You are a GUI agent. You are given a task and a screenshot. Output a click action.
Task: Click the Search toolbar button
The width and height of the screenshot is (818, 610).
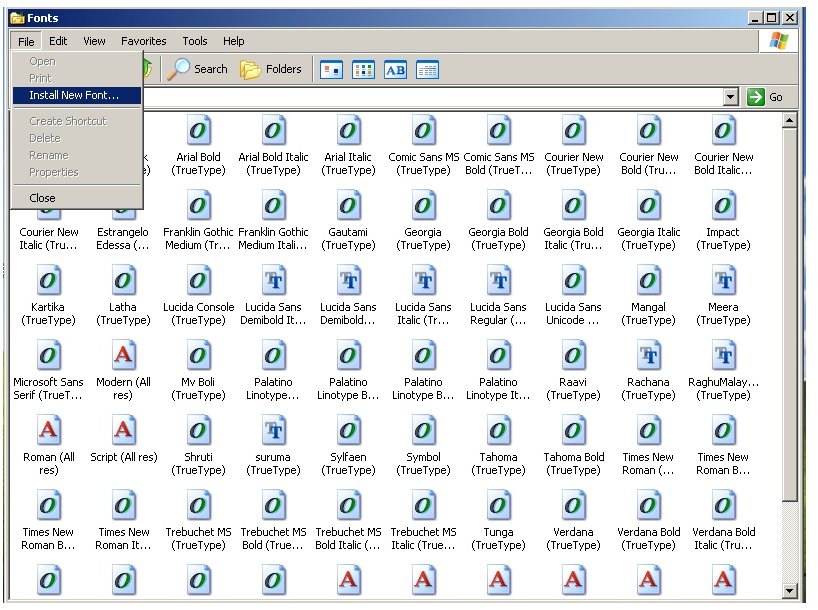click(x=198, y=69)
